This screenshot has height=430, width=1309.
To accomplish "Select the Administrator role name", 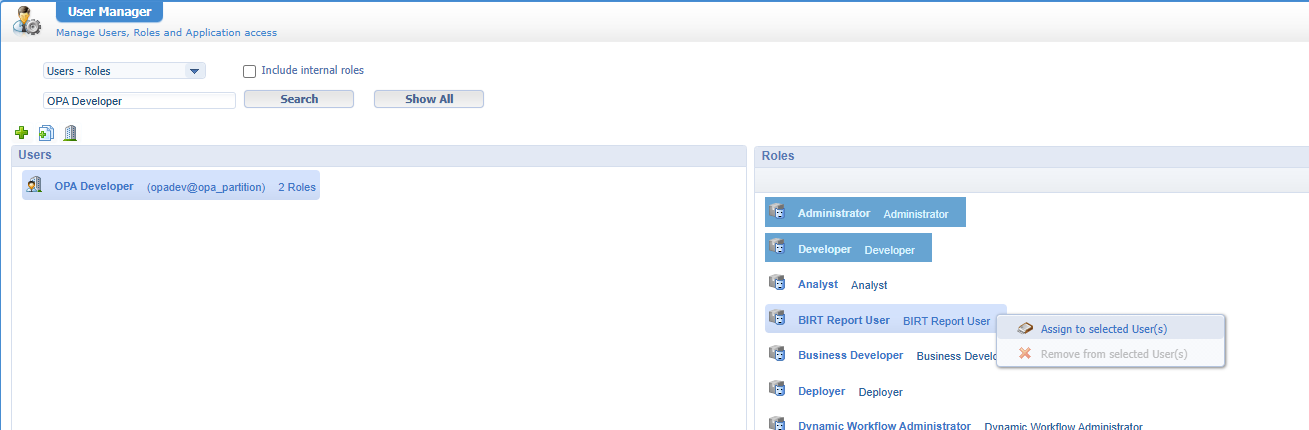I will (834, 213).
